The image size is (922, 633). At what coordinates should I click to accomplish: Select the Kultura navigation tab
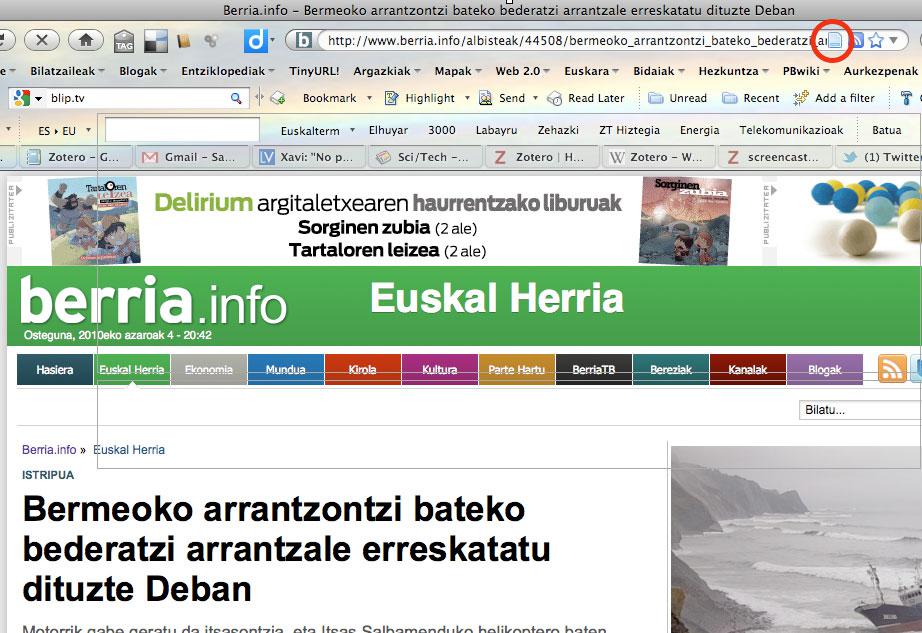coord(439,370)
